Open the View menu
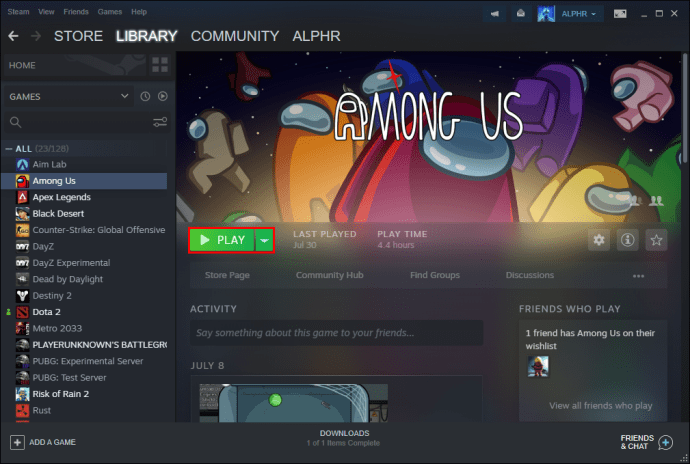This screenshot has width=690, height=464. [x=46, y=12]
